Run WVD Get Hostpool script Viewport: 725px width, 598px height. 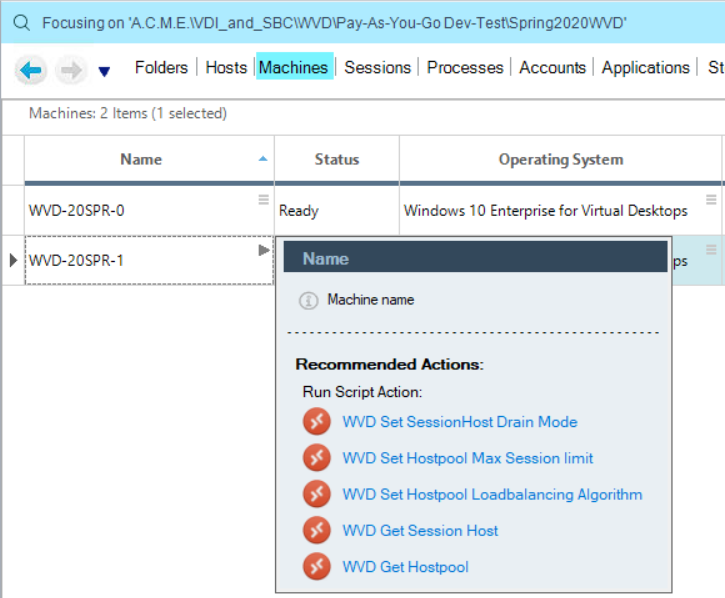click(405, 567)
